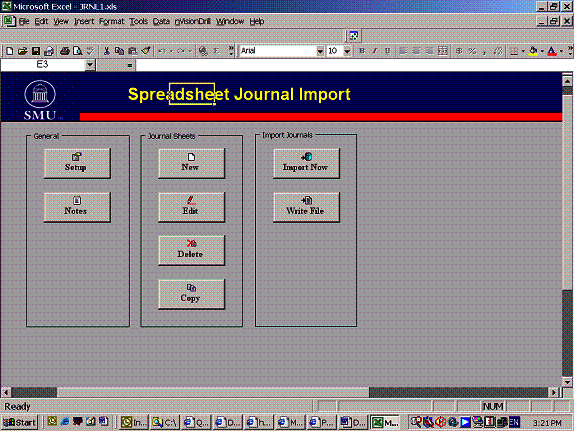Toggle Italic formatting button
This screenshot has width=574, height=431.
click(x=374, y=51)
